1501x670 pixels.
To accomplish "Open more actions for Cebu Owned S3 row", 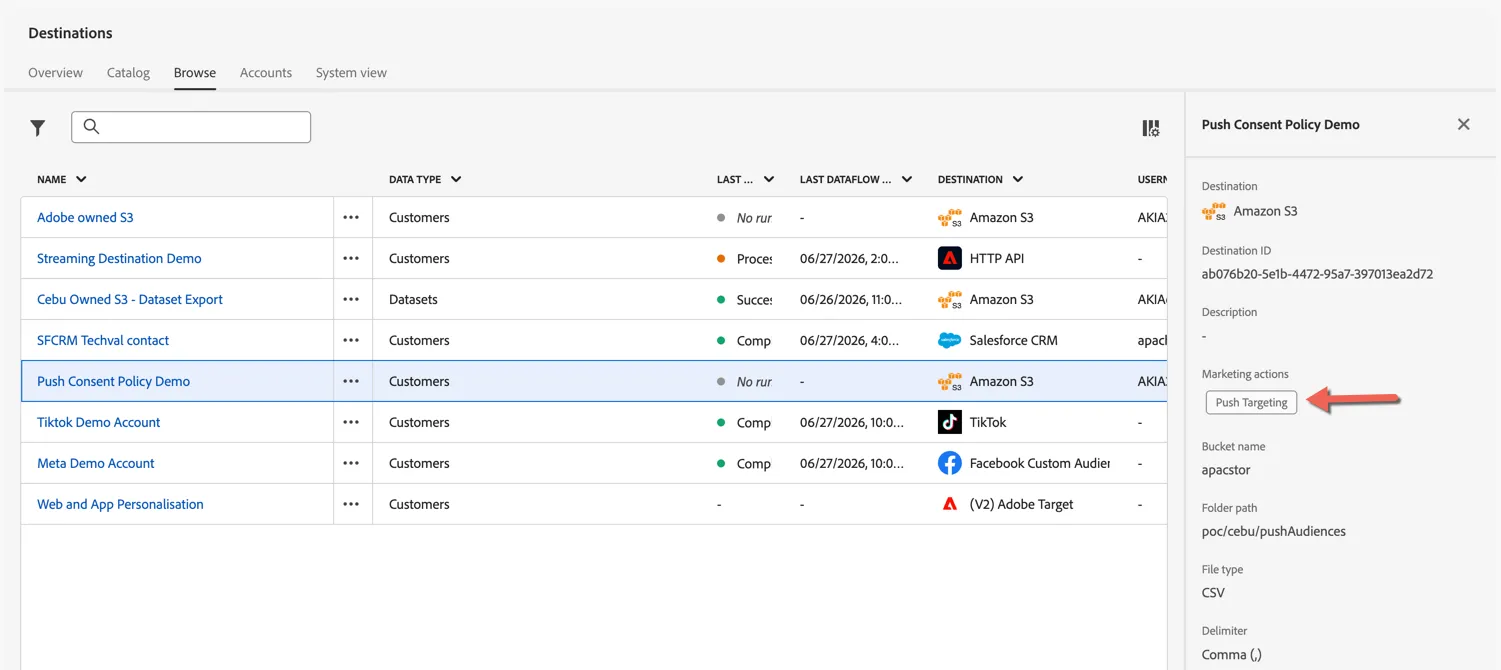I will click(x=351, y=299).
